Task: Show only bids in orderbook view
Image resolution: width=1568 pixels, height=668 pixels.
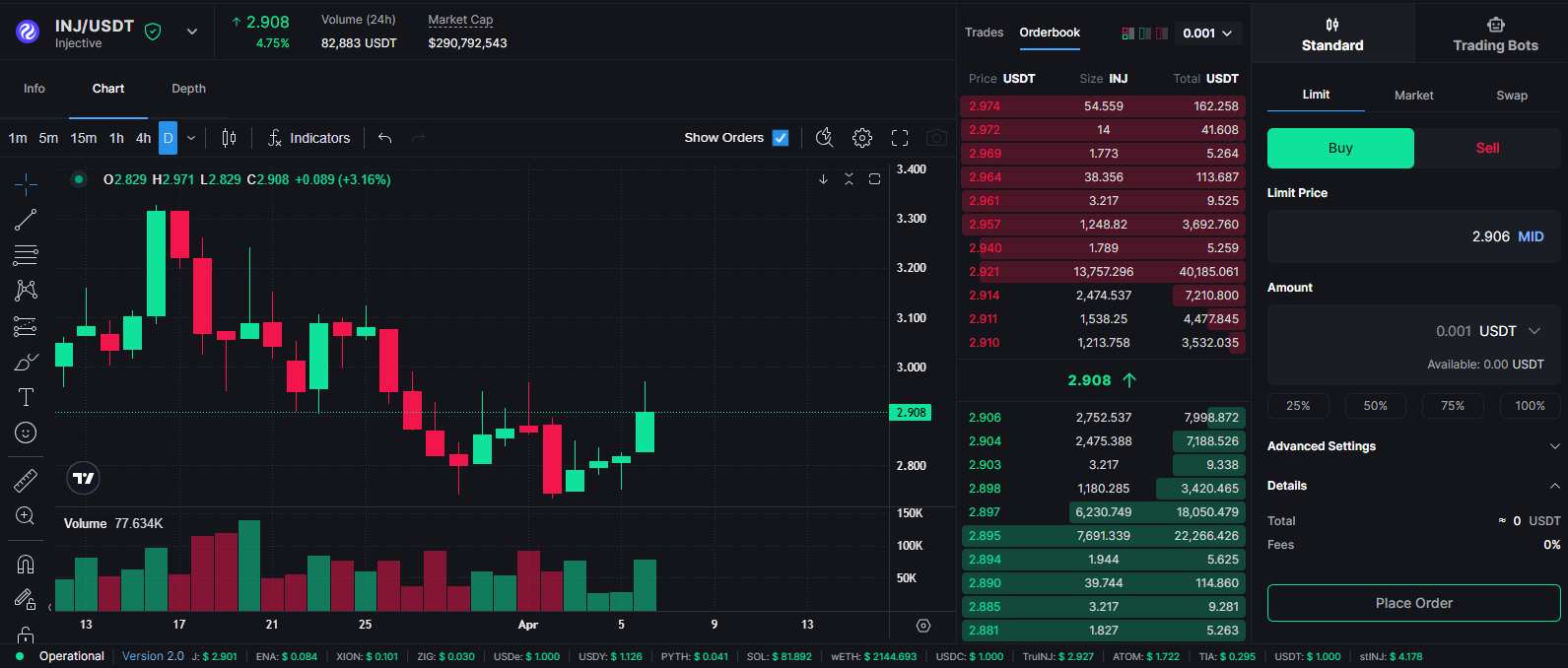Action: [x=1144, y=33]
